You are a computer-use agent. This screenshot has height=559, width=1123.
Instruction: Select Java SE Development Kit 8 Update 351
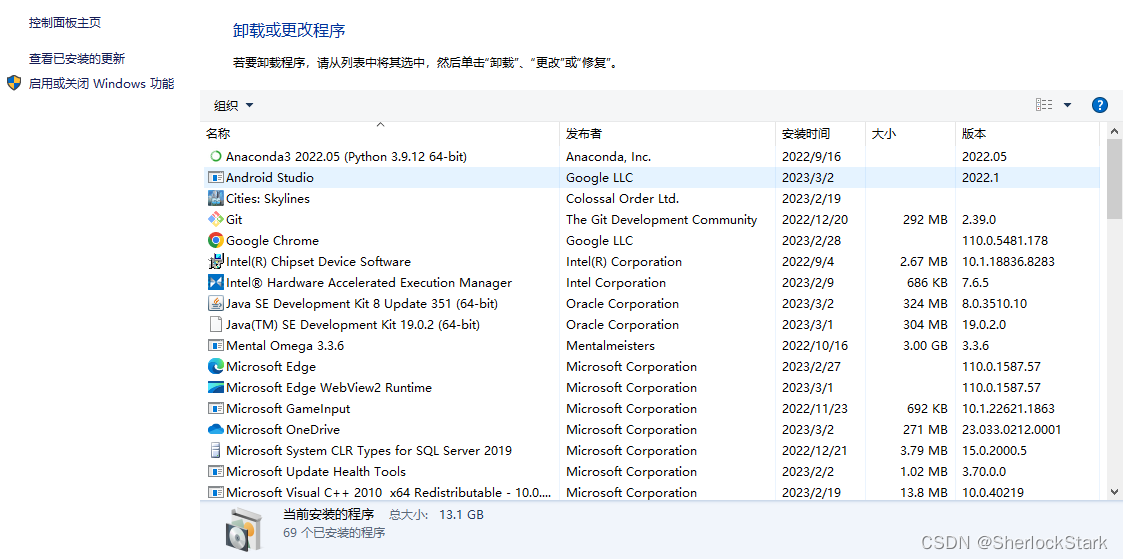pos(362,303)
